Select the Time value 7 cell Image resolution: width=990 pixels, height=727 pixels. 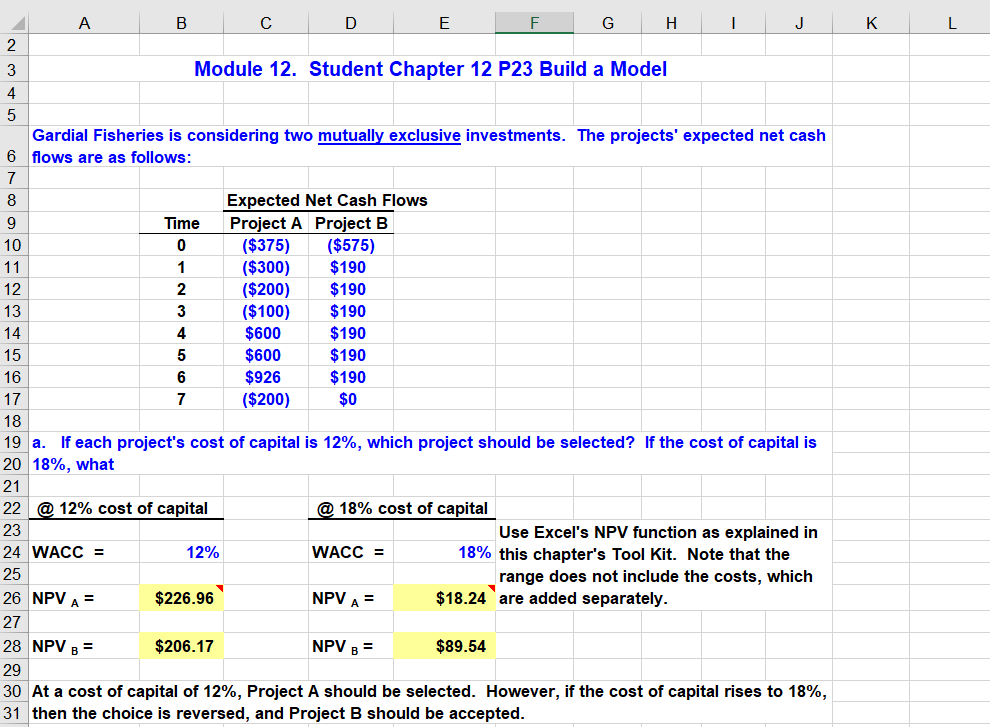(x=181, y=399)
